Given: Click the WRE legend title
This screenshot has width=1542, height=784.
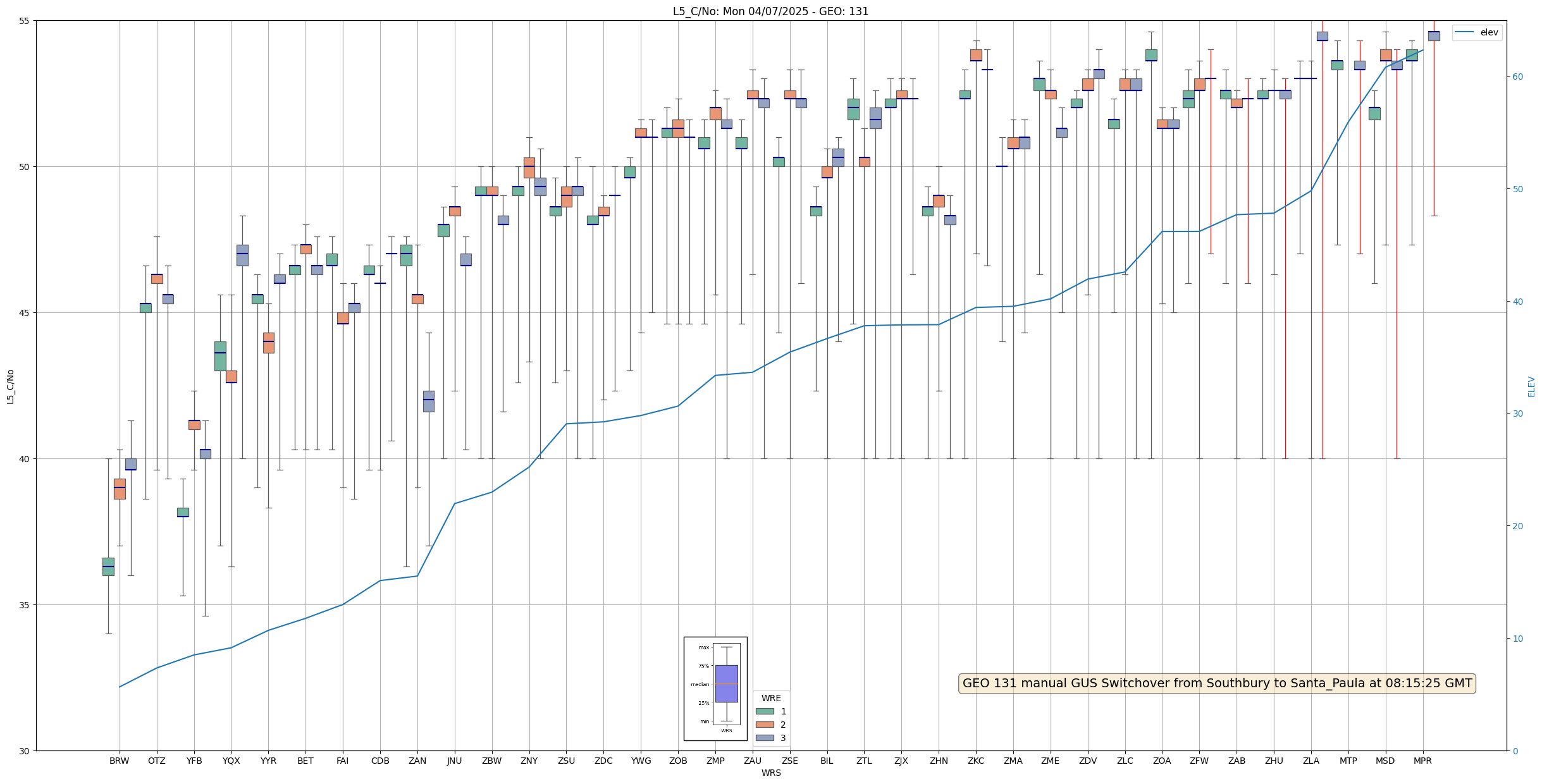Looking at the screenshot, I should coord(770,698).
